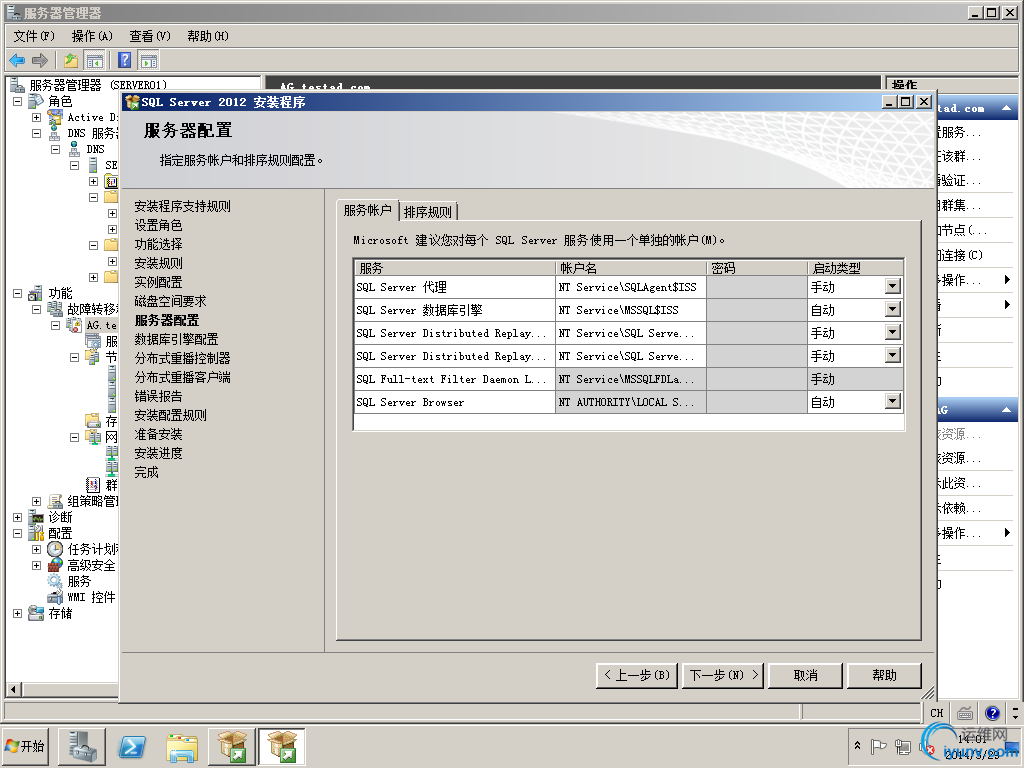The width and height of the screenshot is (1024, 768).
Task: Open Windows Explorer from the taskbar
Action: [182, 746]
